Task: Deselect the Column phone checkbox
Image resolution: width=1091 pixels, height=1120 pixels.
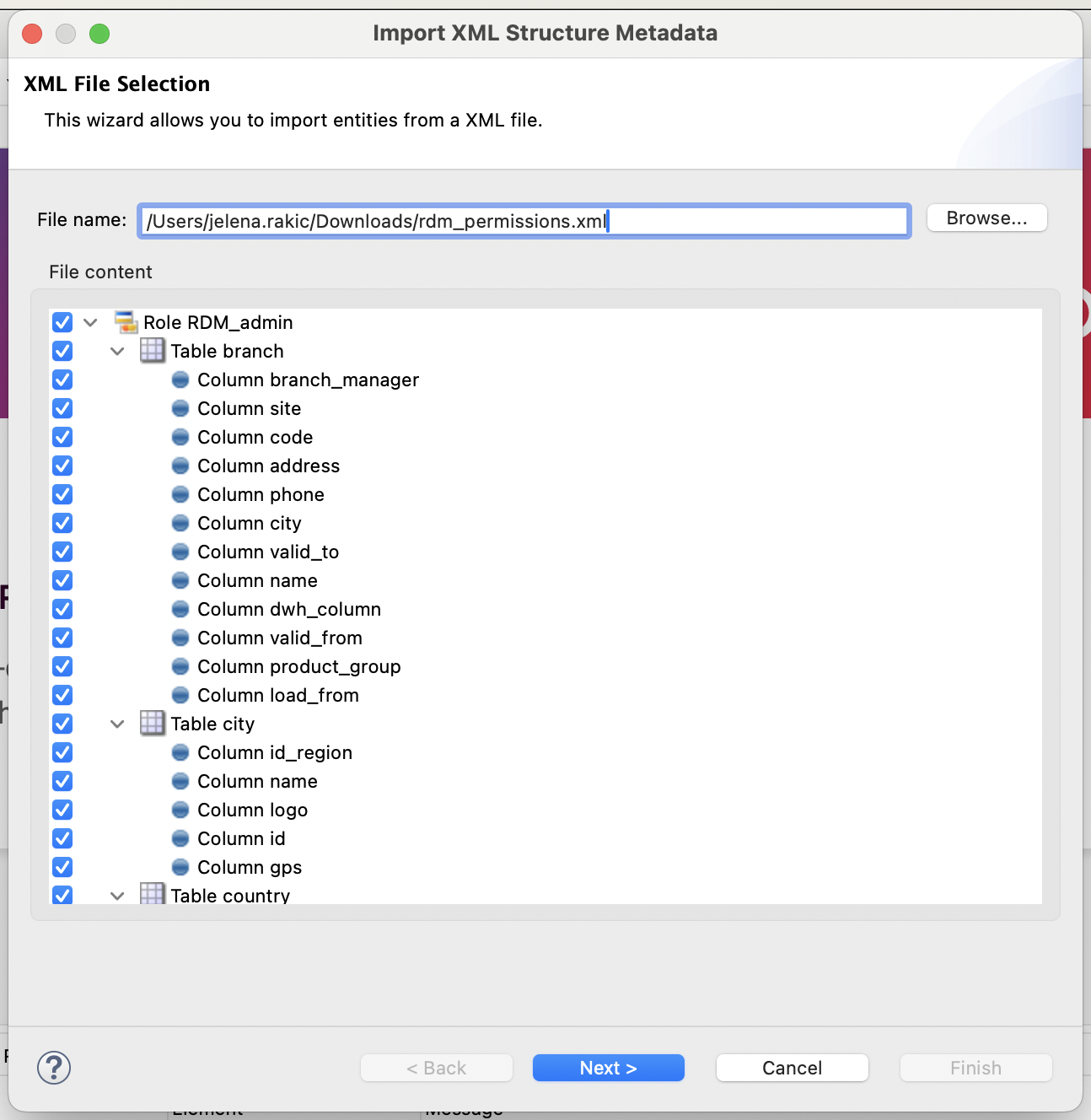Action: [x=62, y=494]
